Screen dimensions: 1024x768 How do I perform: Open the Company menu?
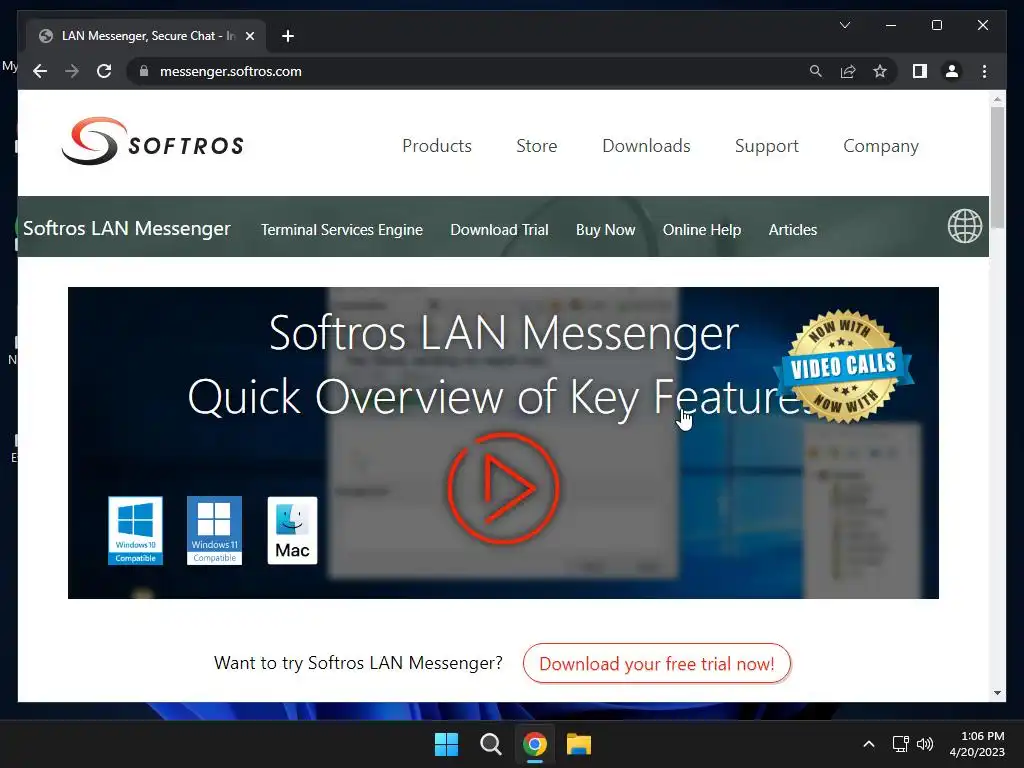(881, 146)
